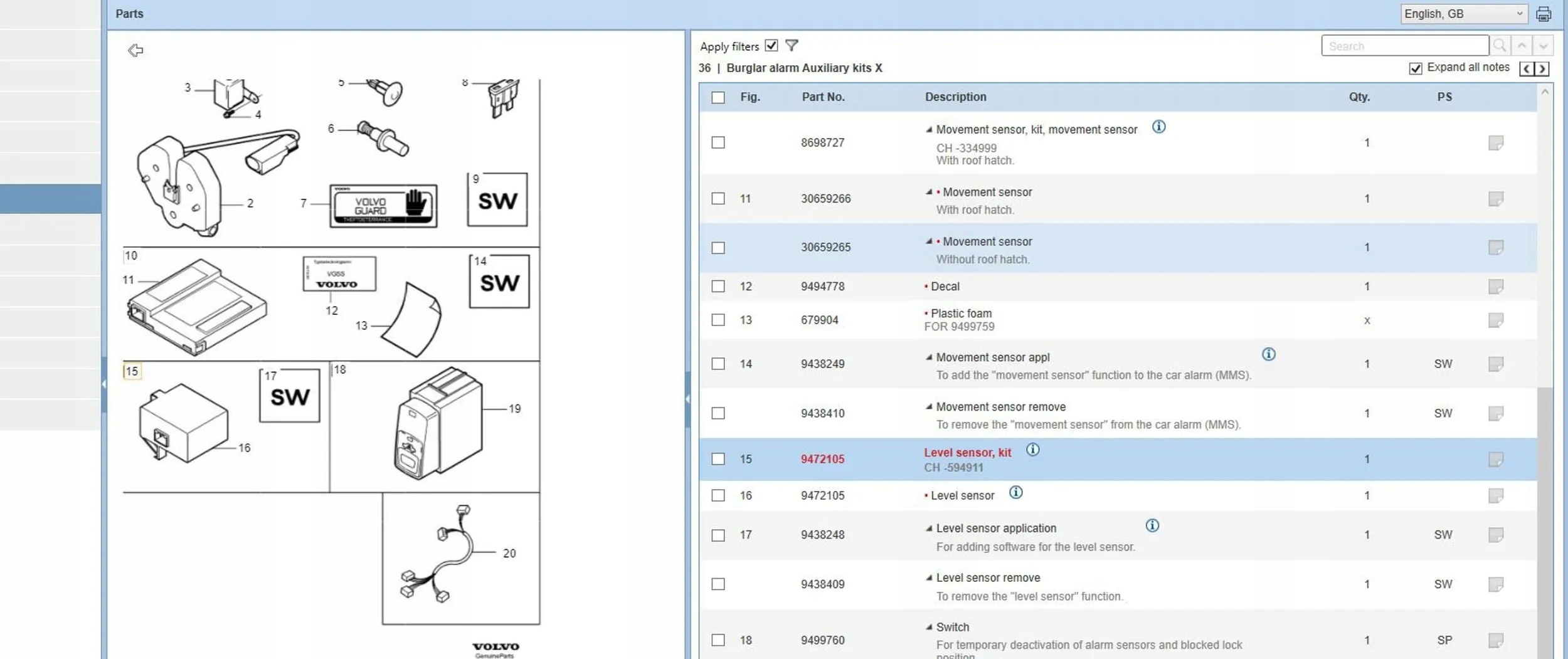Click the Level sensor, kit description
Viewport: 1568px width, 659px height.
pos(967,453)
